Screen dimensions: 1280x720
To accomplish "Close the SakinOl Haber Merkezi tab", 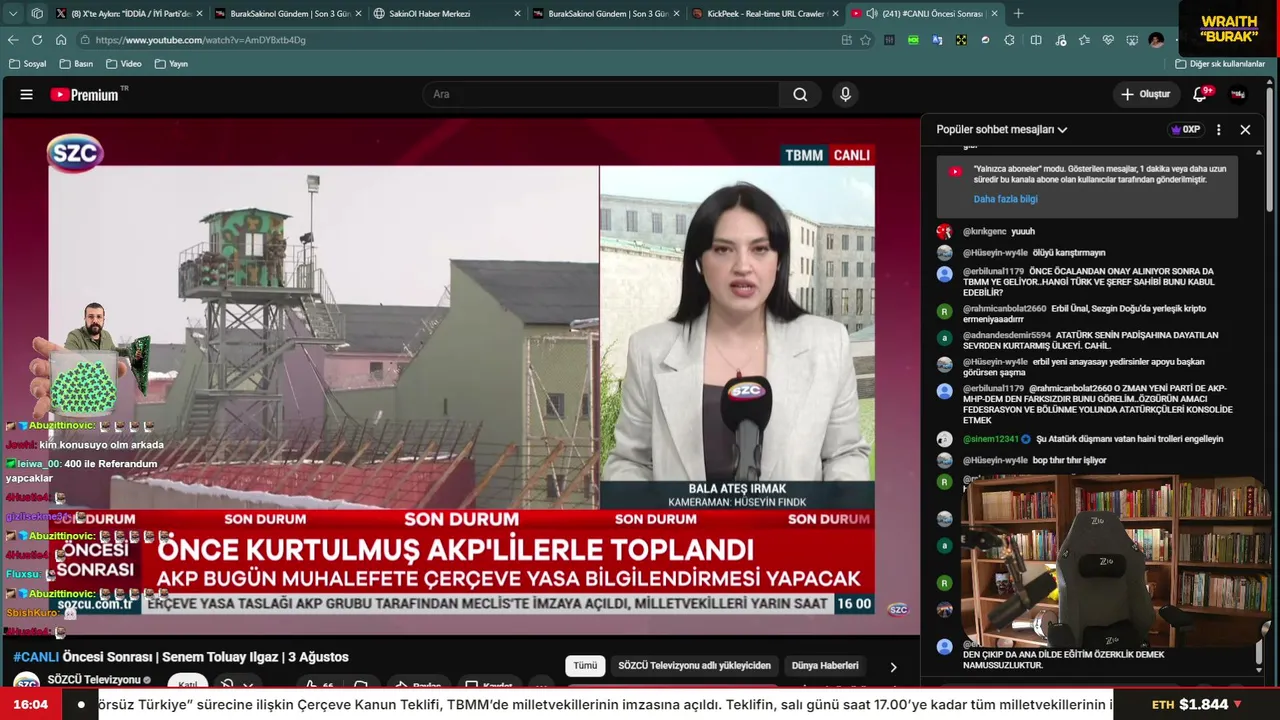I will [517, 13].
